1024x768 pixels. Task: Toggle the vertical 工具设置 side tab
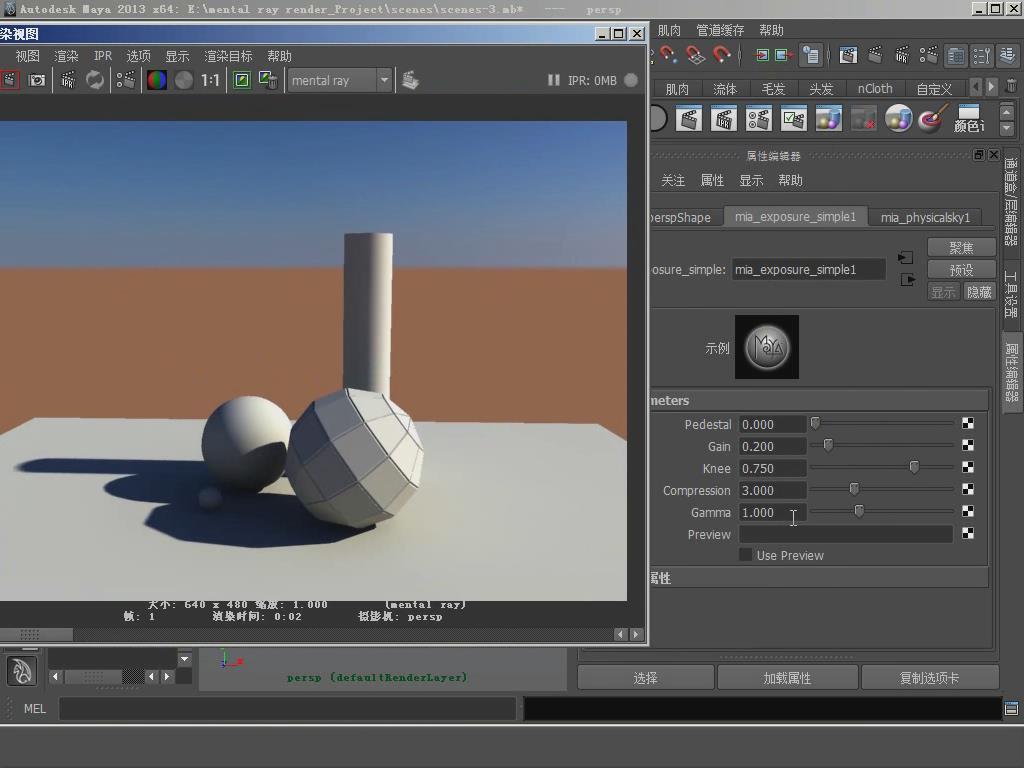(1011, 293)
